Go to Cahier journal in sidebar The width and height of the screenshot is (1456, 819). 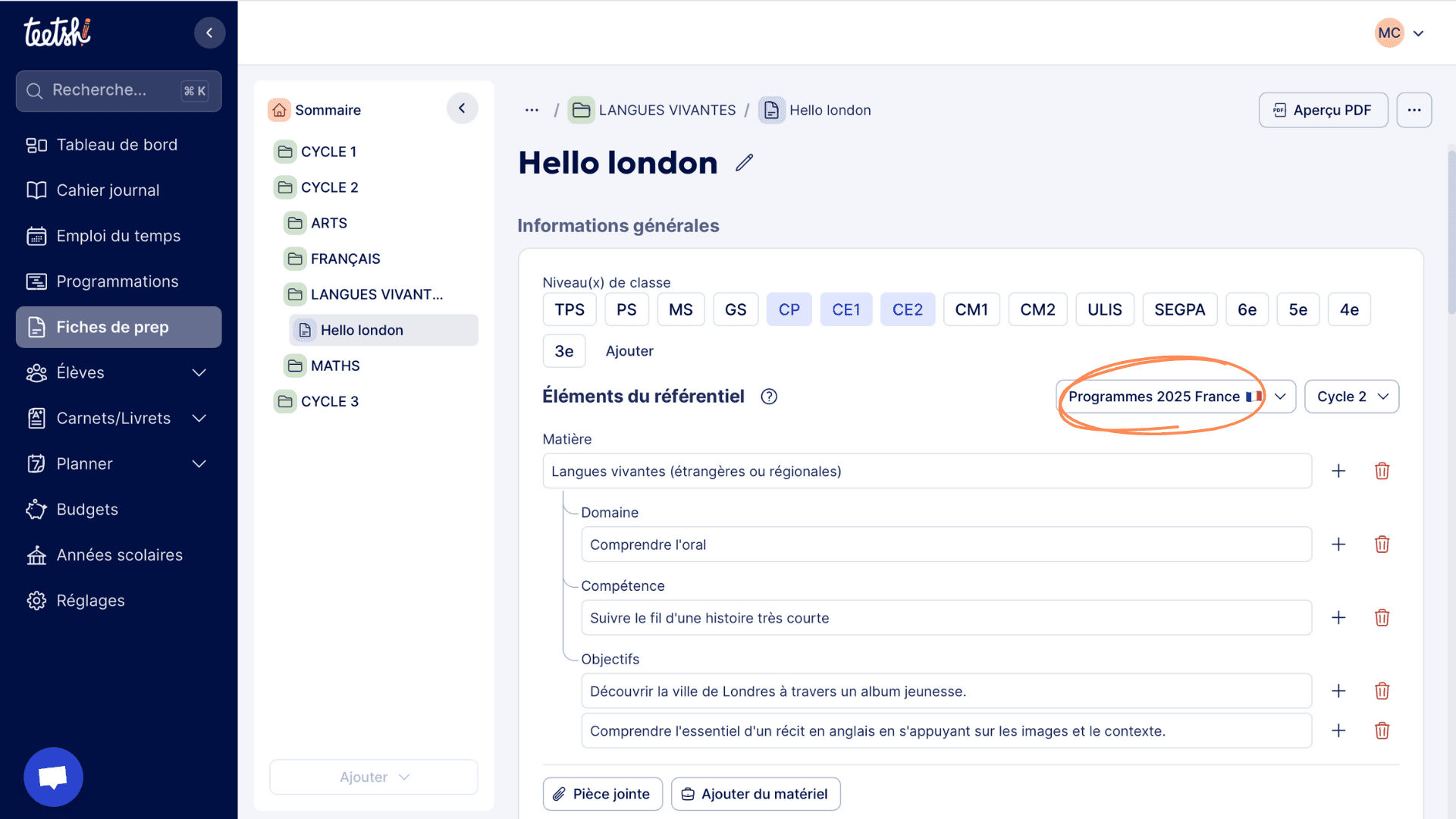tap(108, 190)
